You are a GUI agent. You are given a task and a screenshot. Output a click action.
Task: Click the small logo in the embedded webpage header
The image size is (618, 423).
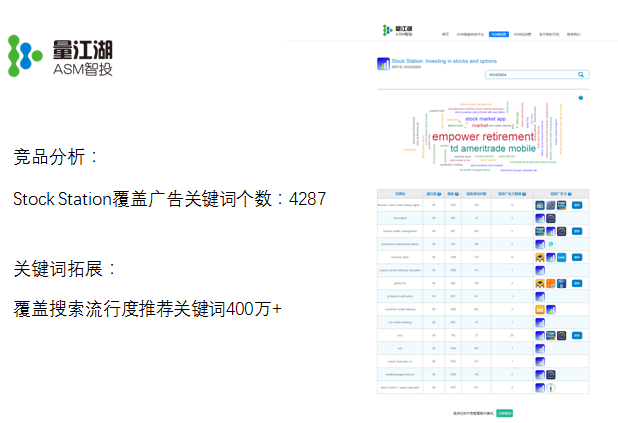(x=397, y=31)
